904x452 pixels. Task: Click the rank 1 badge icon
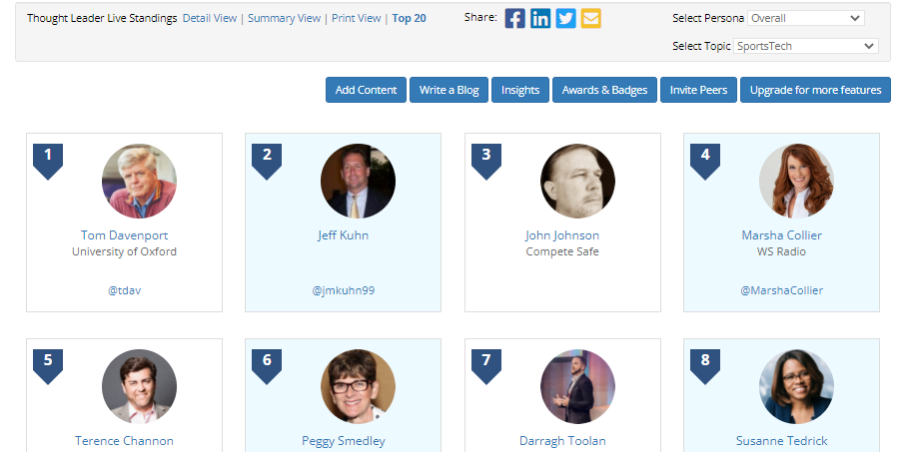tap(48, 160)
